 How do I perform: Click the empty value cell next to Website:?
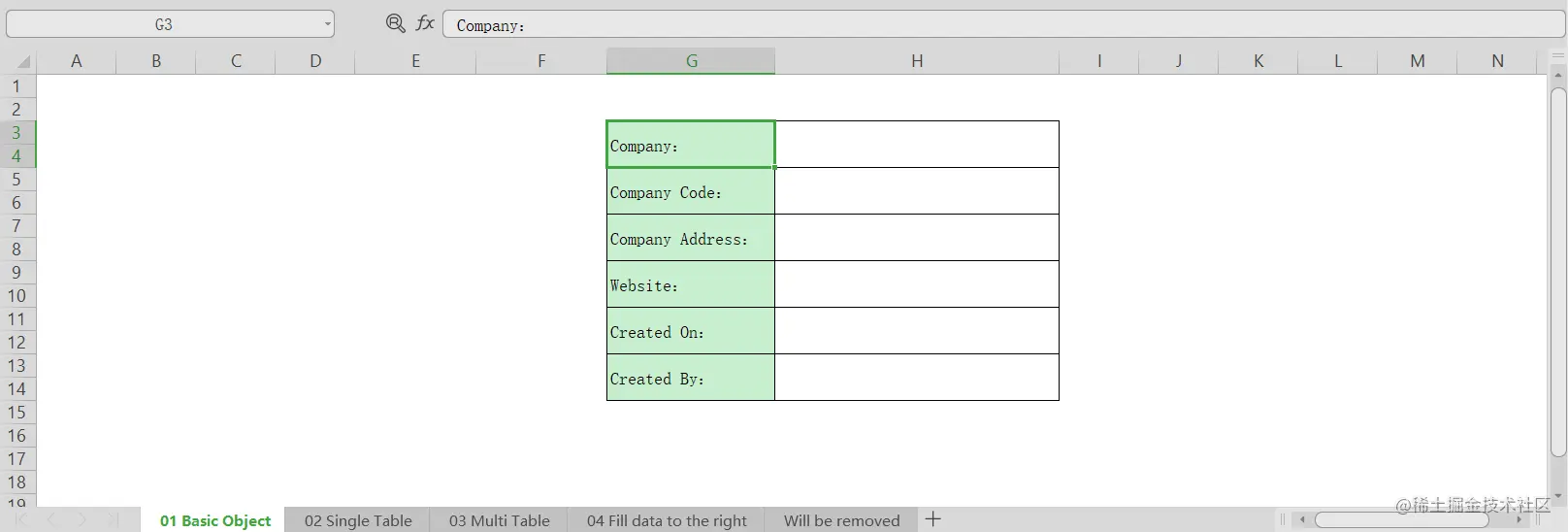(x=917, y=284)
